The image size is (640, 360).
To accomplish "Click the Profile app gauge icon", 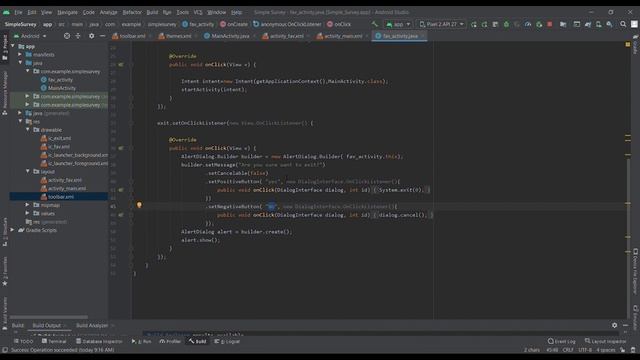I will (528, 24).
